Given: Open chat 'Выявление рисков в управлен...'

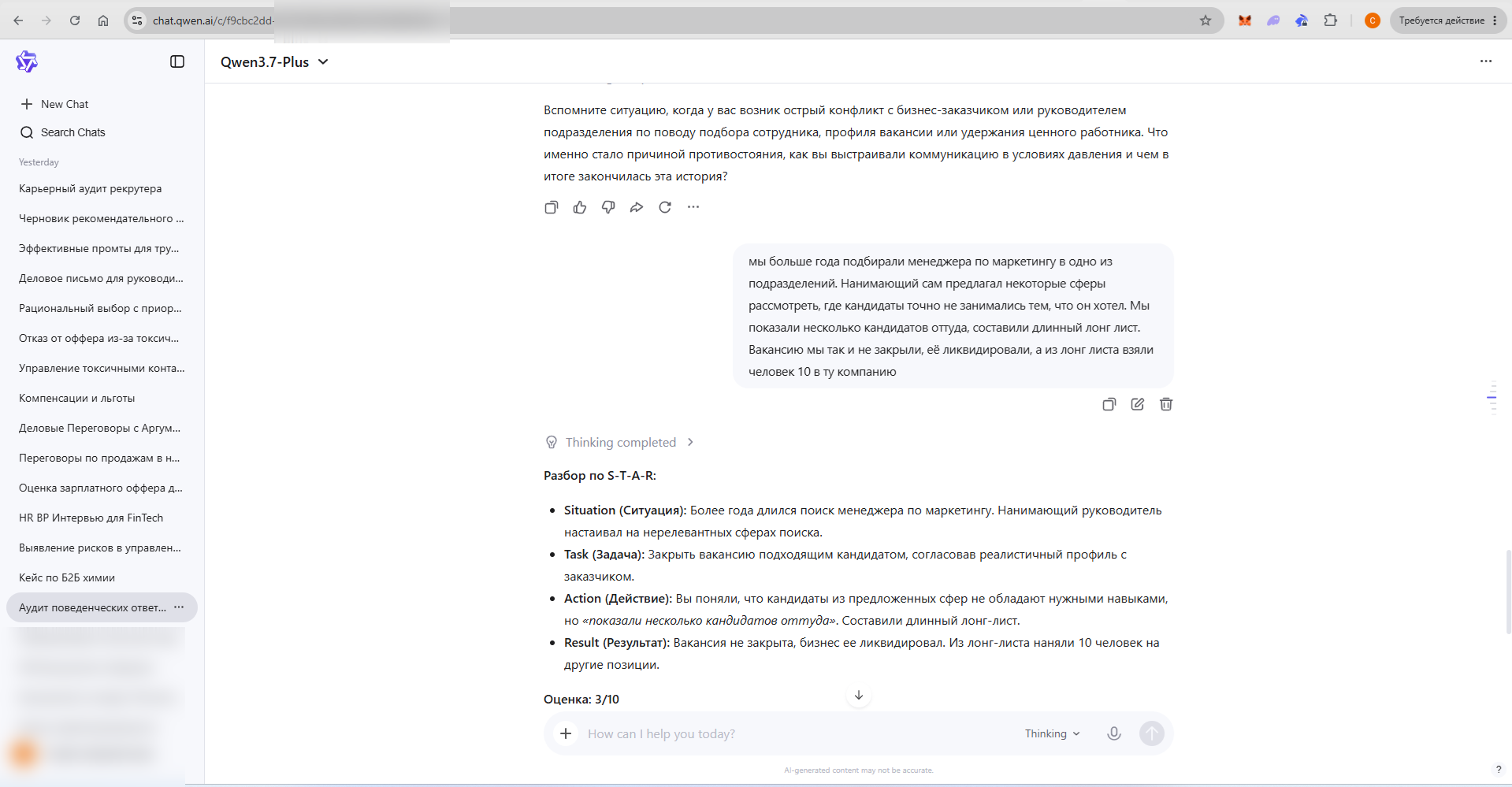Looking at the screenshot, I should tap(102, 548).
